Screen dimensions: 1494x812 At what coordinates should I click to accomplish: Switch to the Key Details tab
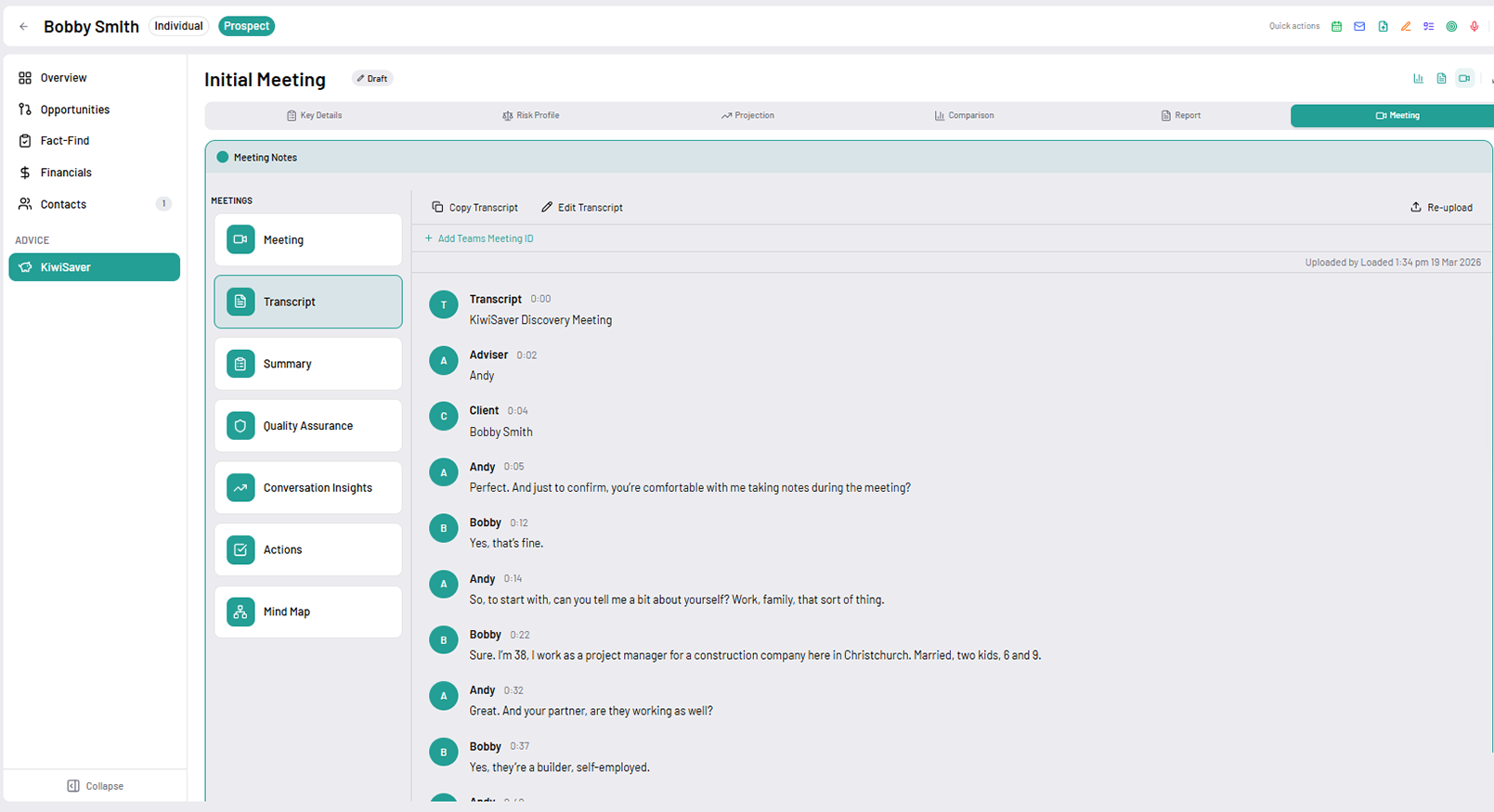click(x=314, y=115)
